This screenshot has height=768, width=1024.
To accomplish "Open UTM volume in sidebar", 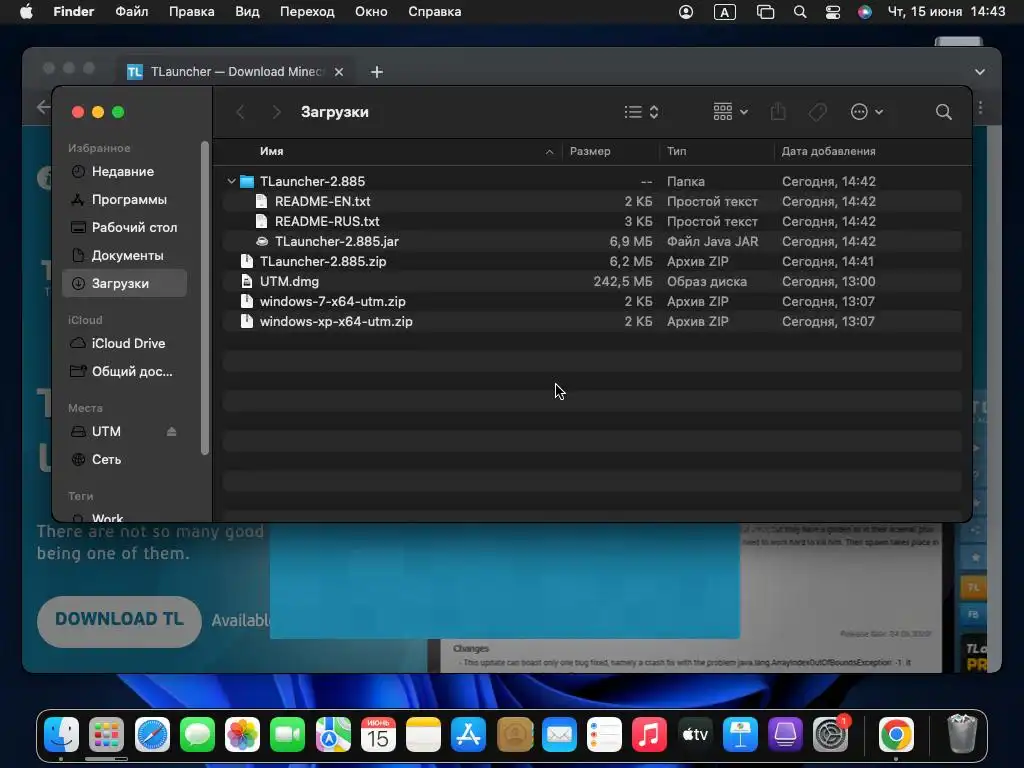I will (x=106, y=432).
